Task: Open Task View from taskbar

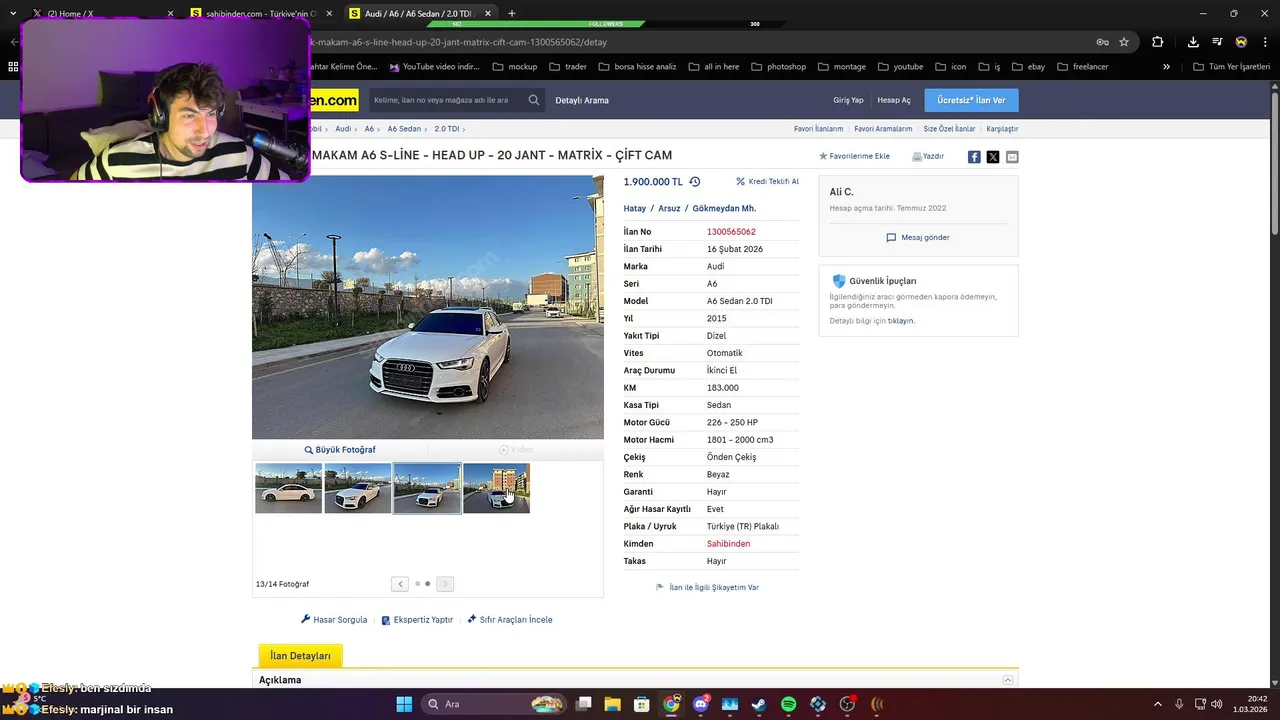Action: tap(584, 704)
